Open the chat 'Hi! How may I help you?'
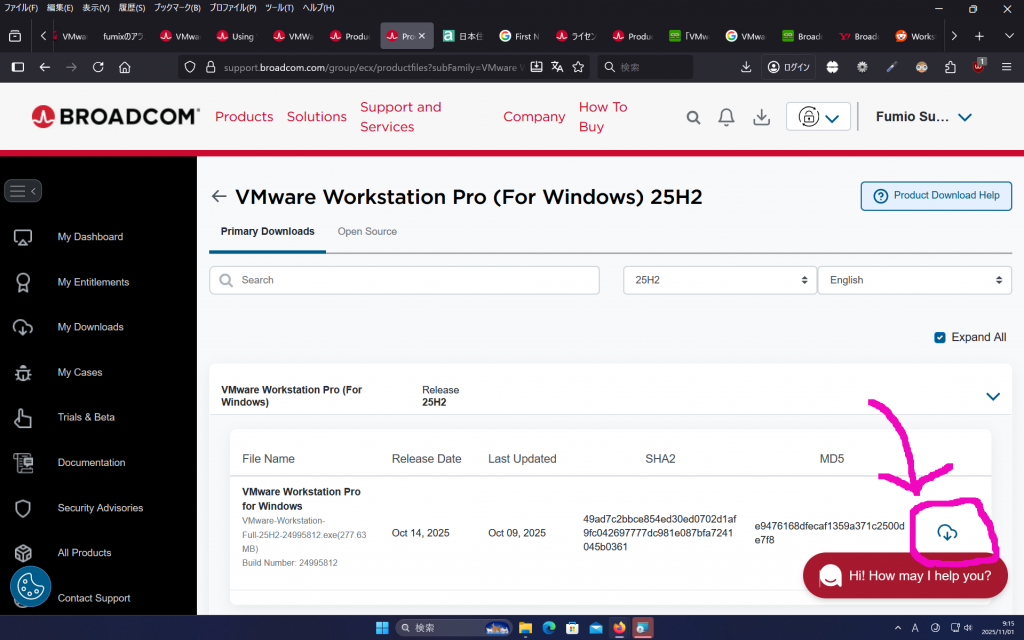1024x640 pixels. click(x=905, y=575)
